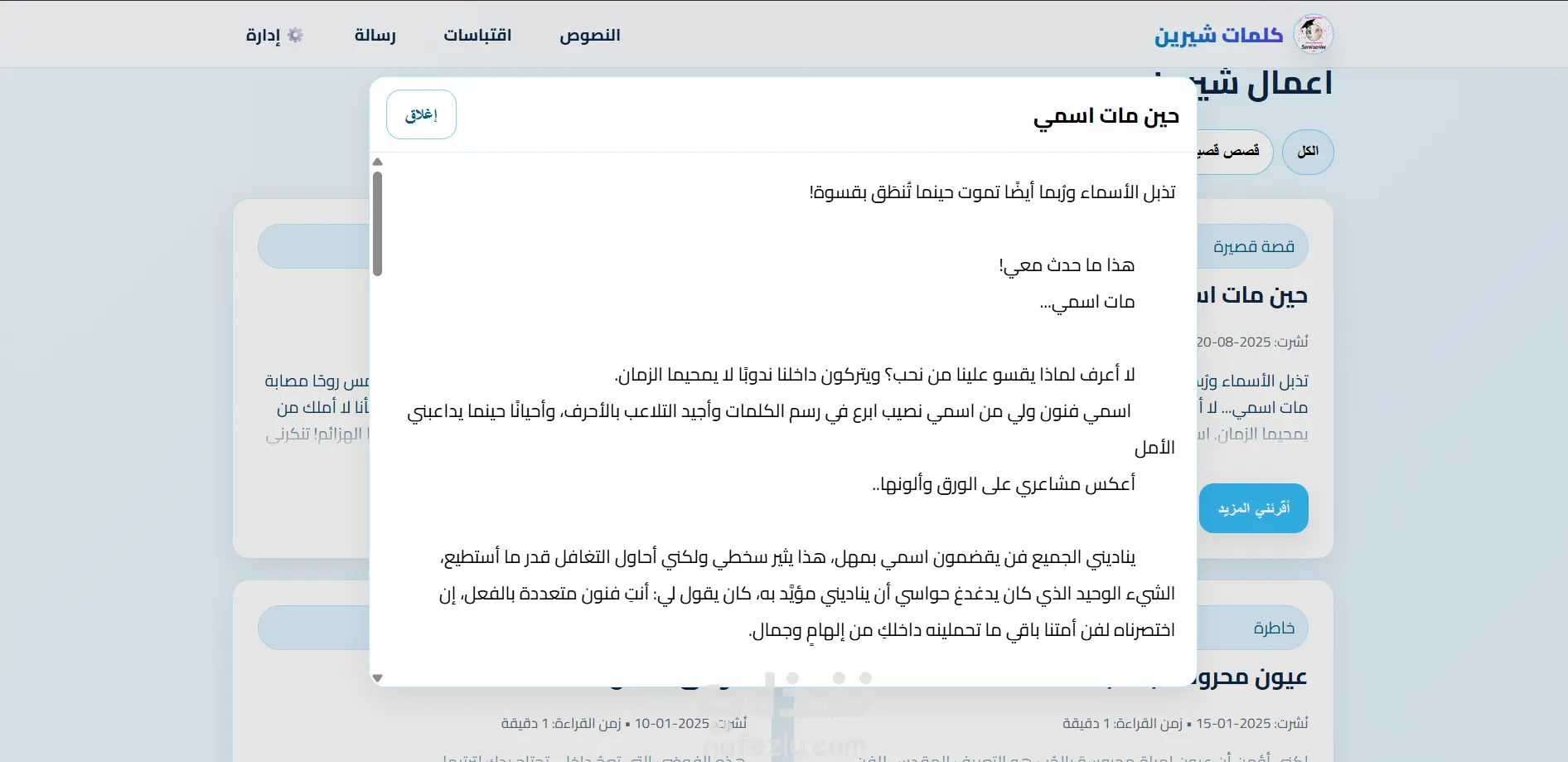Click the site logo avatar image

pyautogui.click(x=1313, y=34)
